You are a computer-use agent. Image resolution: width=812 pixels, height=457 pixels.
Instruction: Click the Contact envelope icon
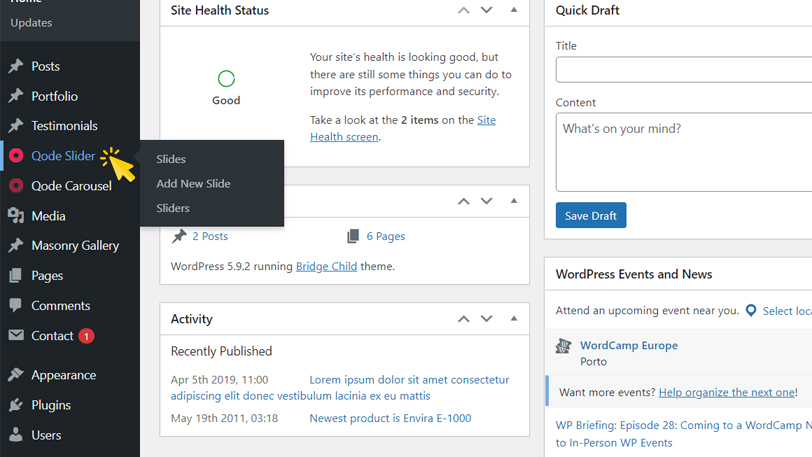tap(16, 336)
